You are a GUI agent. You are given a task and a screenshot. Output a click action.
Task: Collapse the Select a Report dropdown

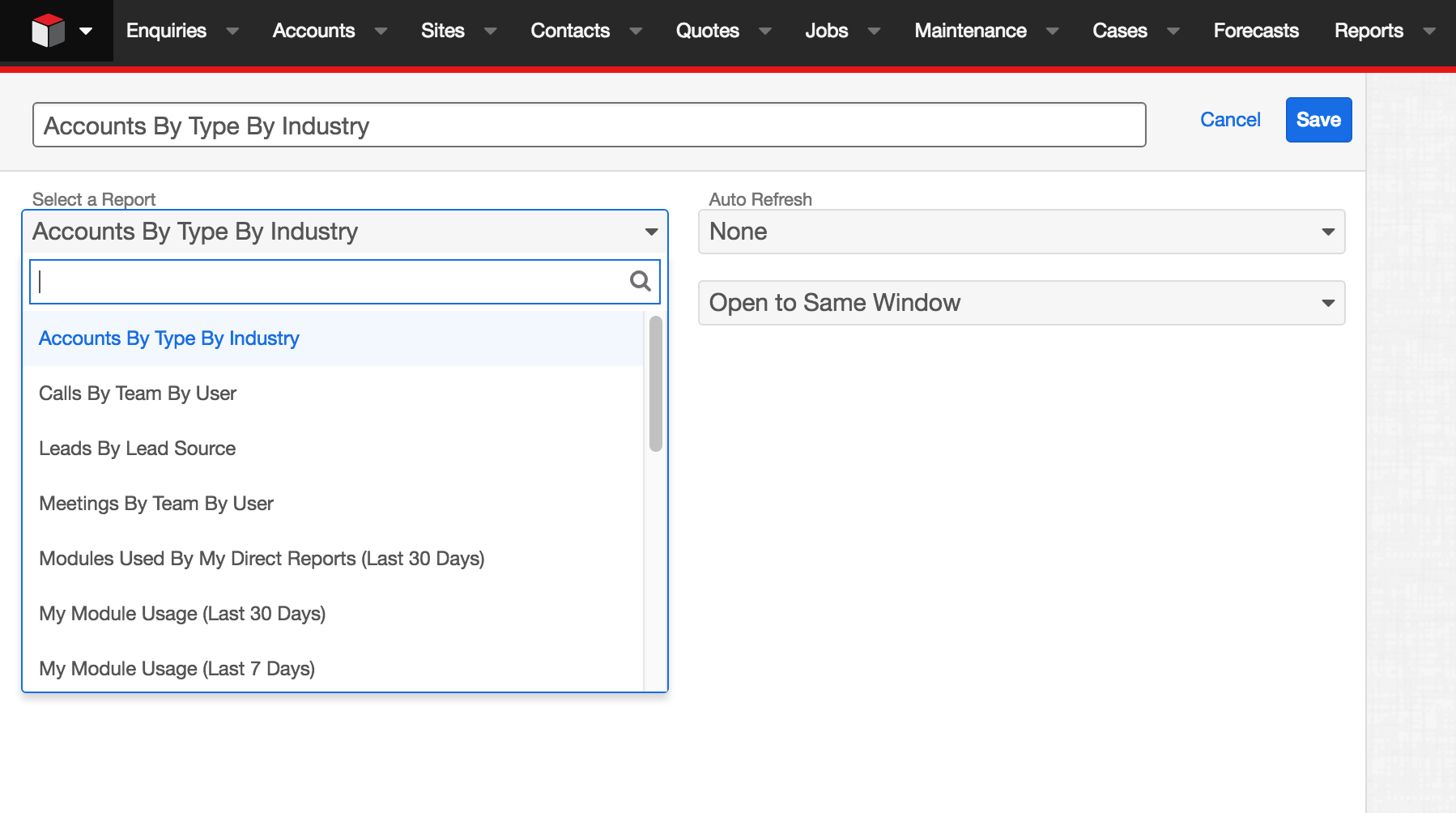point(345,232)
